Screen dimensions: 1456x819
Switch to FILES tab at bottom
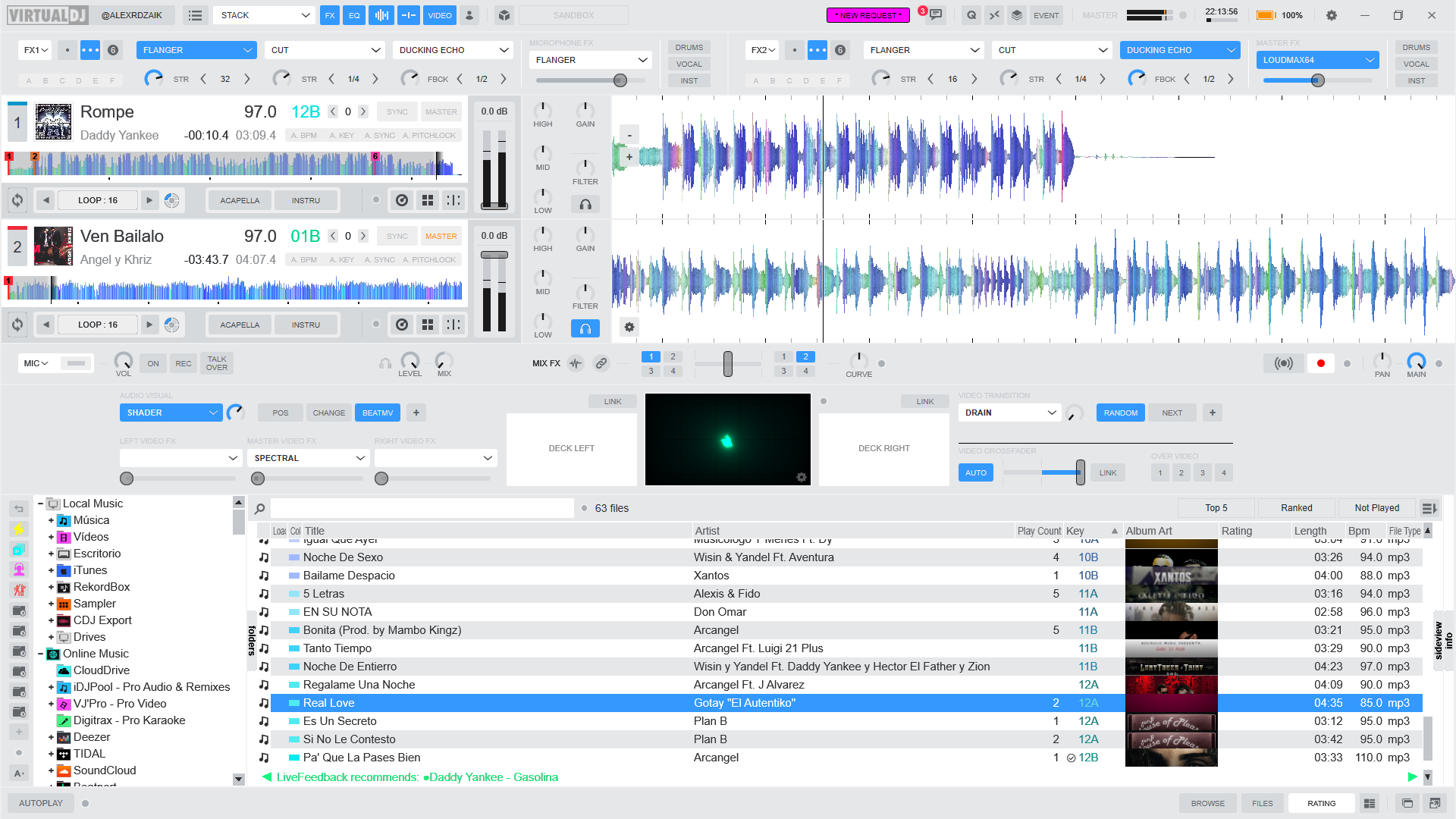coord(1262,803)
